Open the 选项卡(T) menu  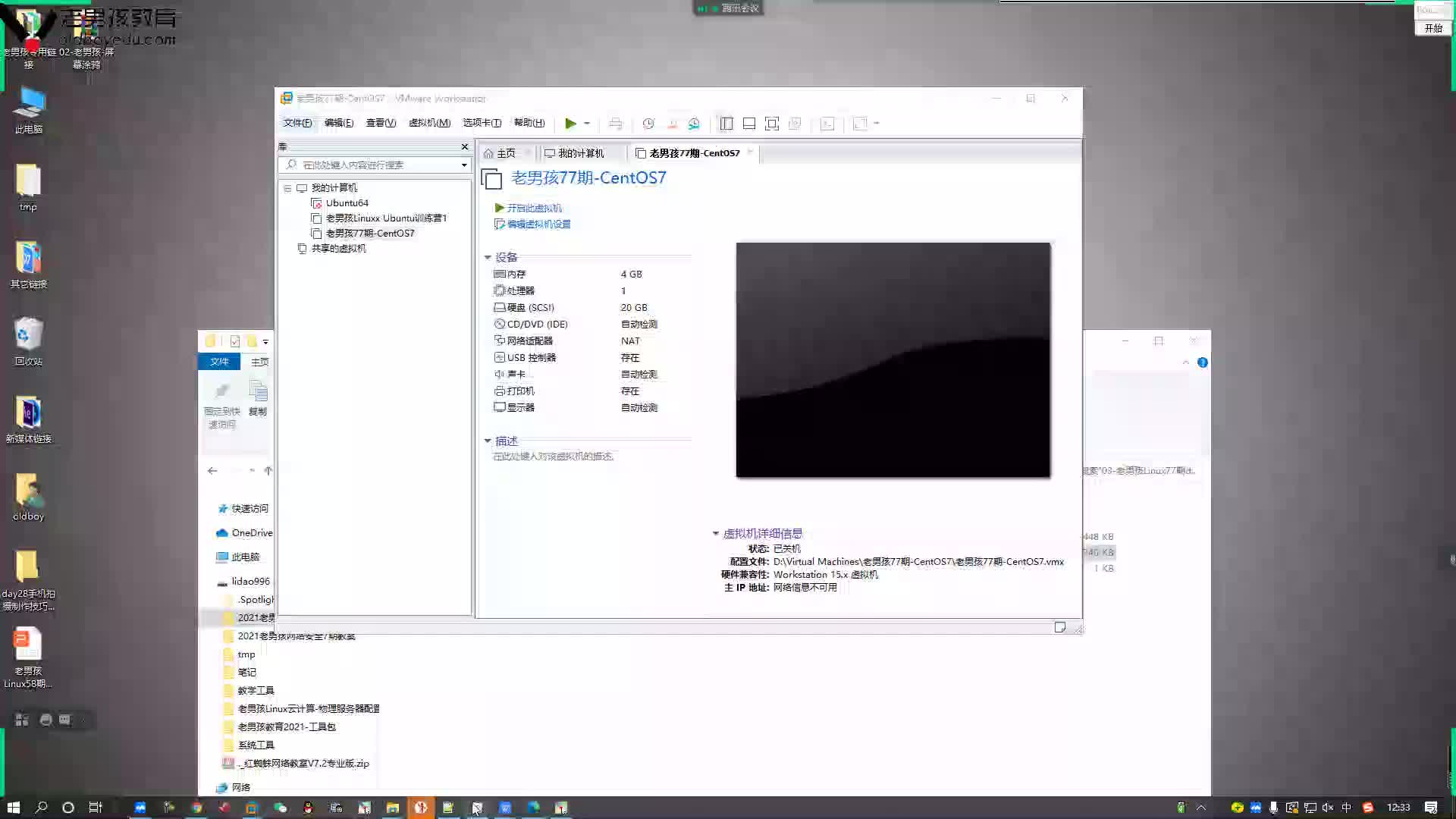tap(482, 123)
